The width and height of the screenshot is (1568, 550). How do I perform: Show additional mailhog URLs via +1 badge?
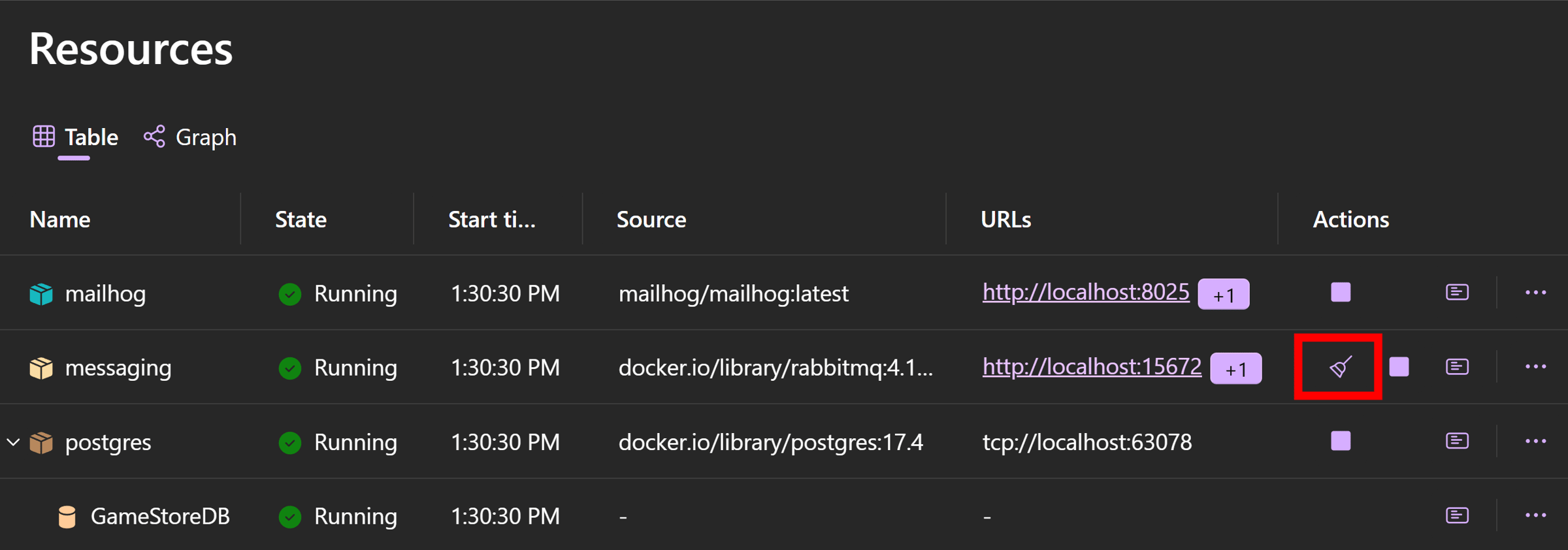[1224, 295]
